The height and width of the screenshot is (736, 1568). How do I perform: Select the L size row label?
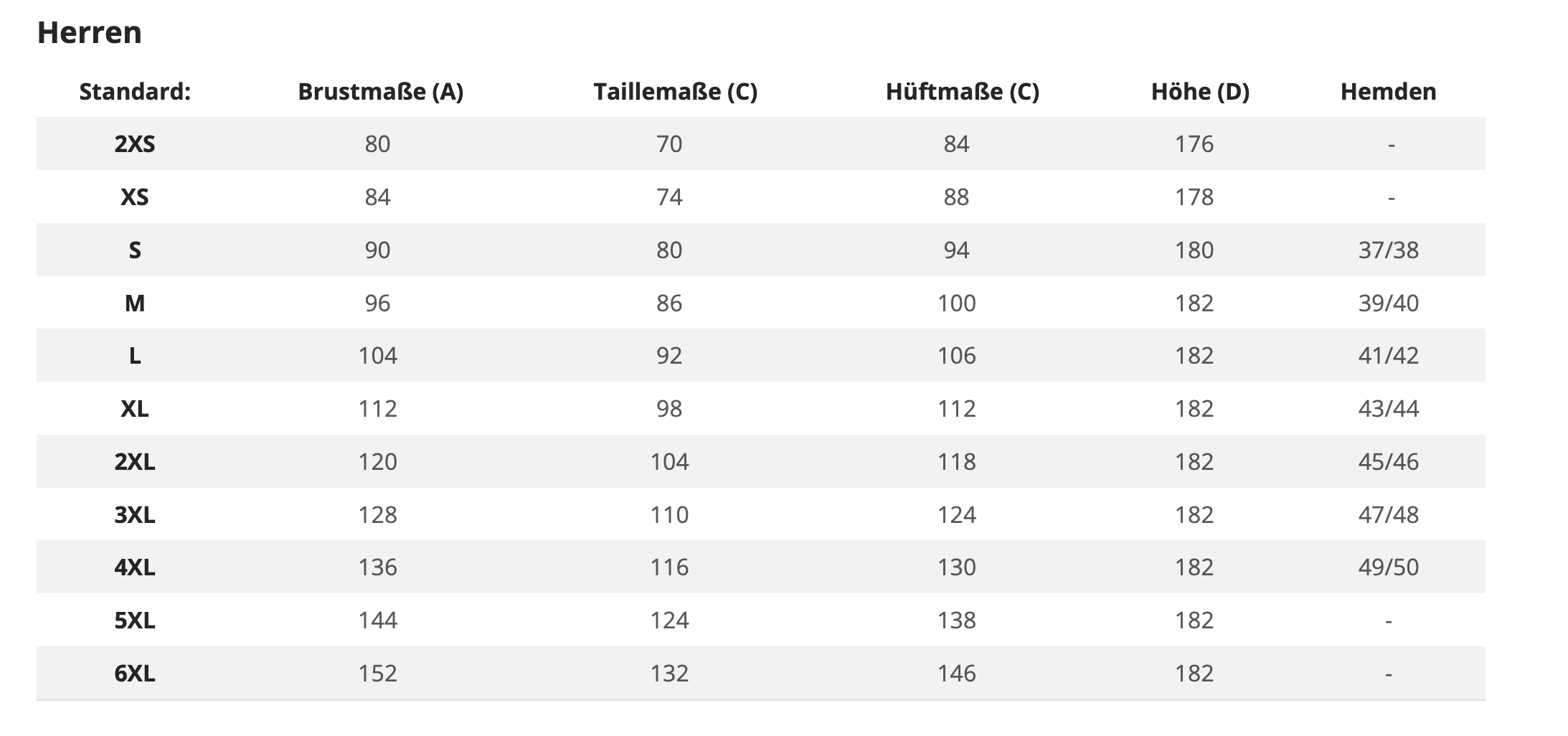[x=135, y=356]
